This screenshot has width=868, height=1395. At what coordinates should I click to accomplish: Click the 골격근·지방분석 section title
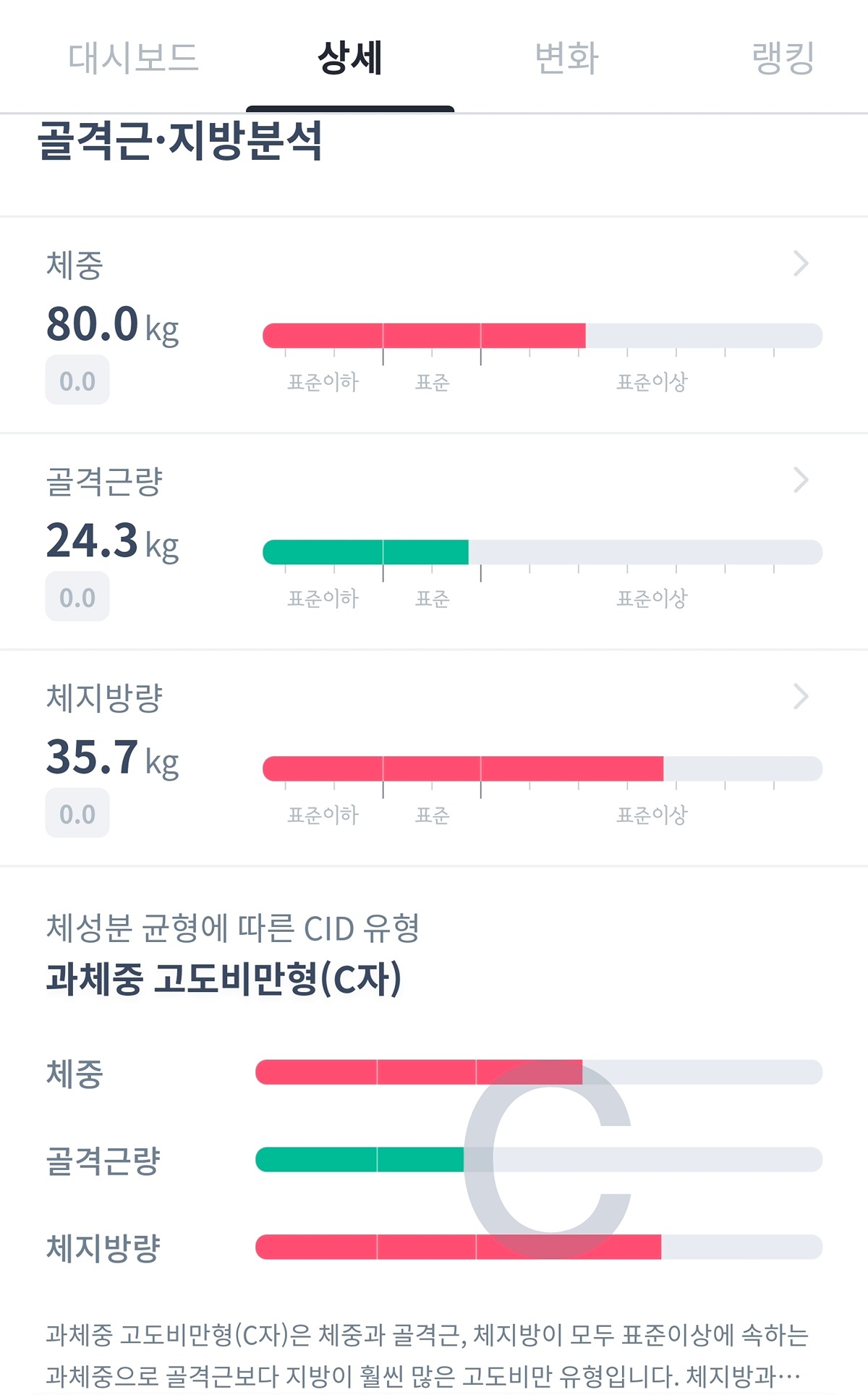(179, 140)
